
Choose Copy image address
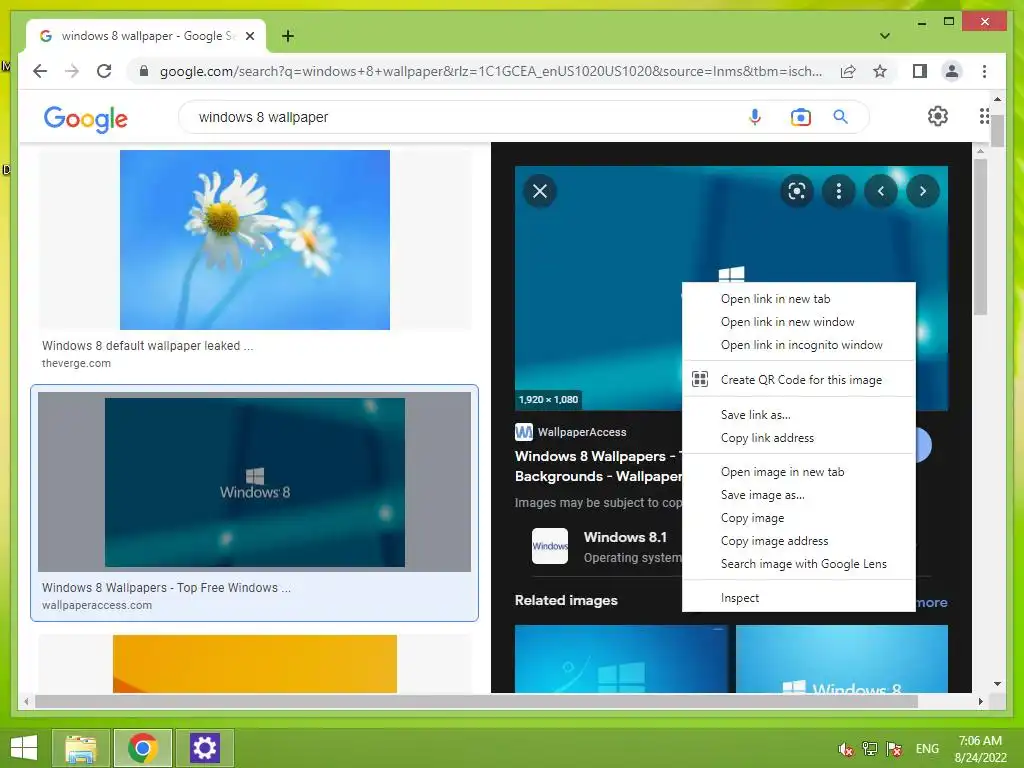(799, 541)
